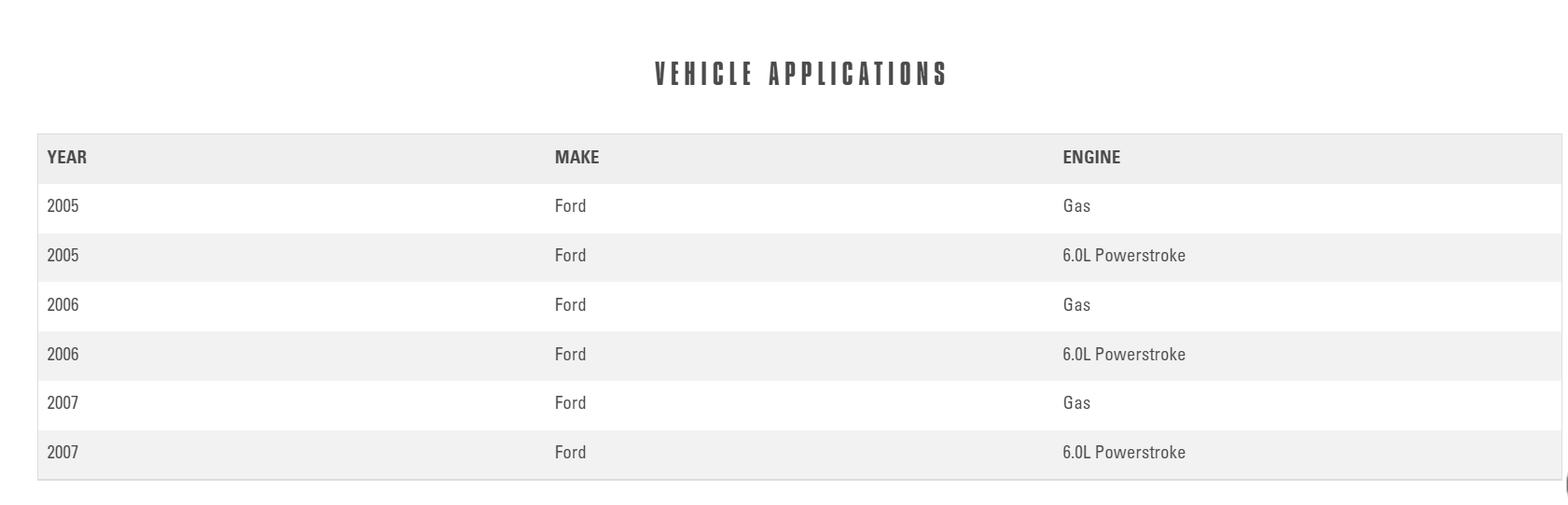Click Gas engine cell for 2005
Viewport: 1568px width, 505px height.
[1075, 206]
